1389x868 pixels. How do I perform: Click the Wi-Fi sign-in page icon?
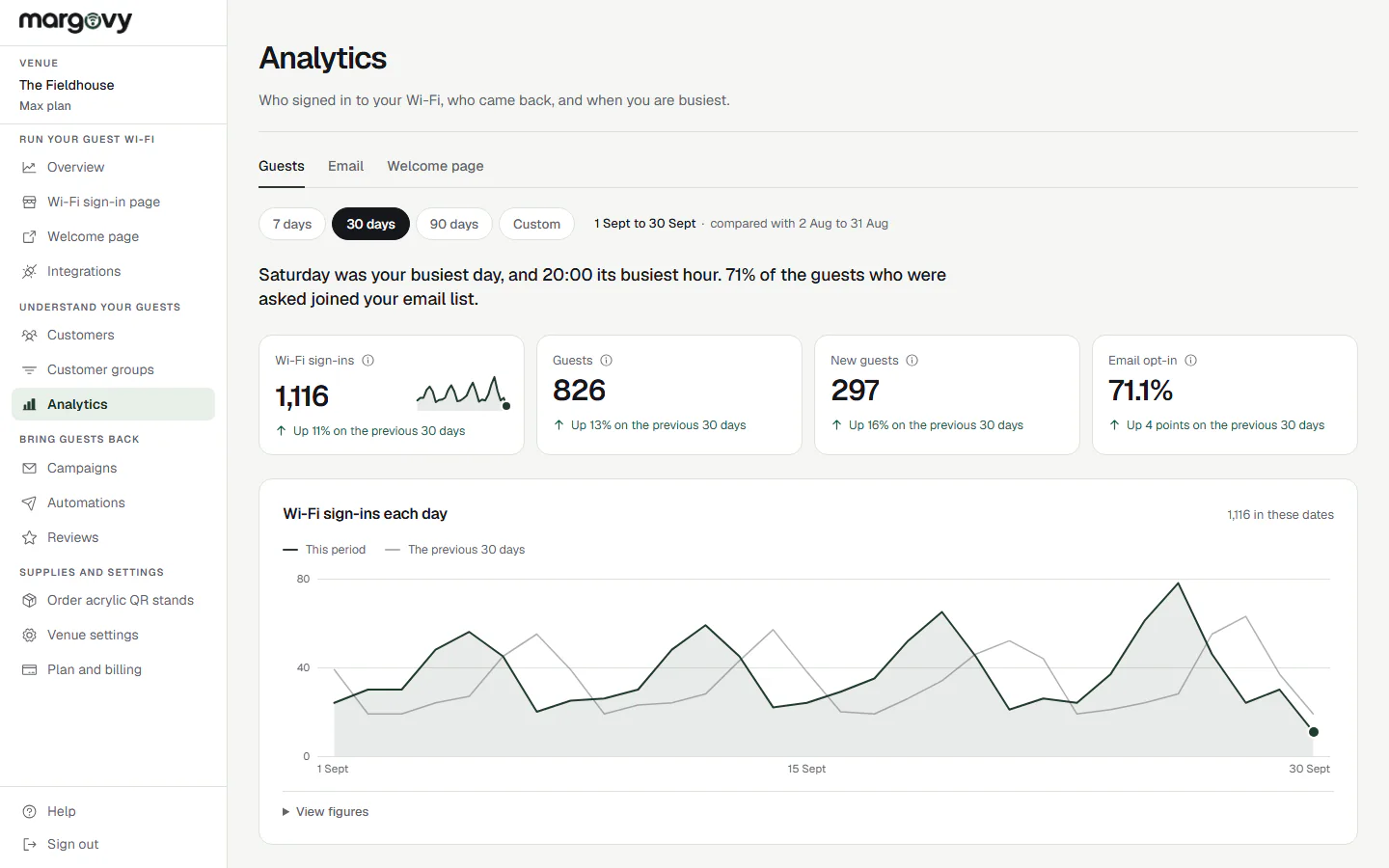pos(29,202)
